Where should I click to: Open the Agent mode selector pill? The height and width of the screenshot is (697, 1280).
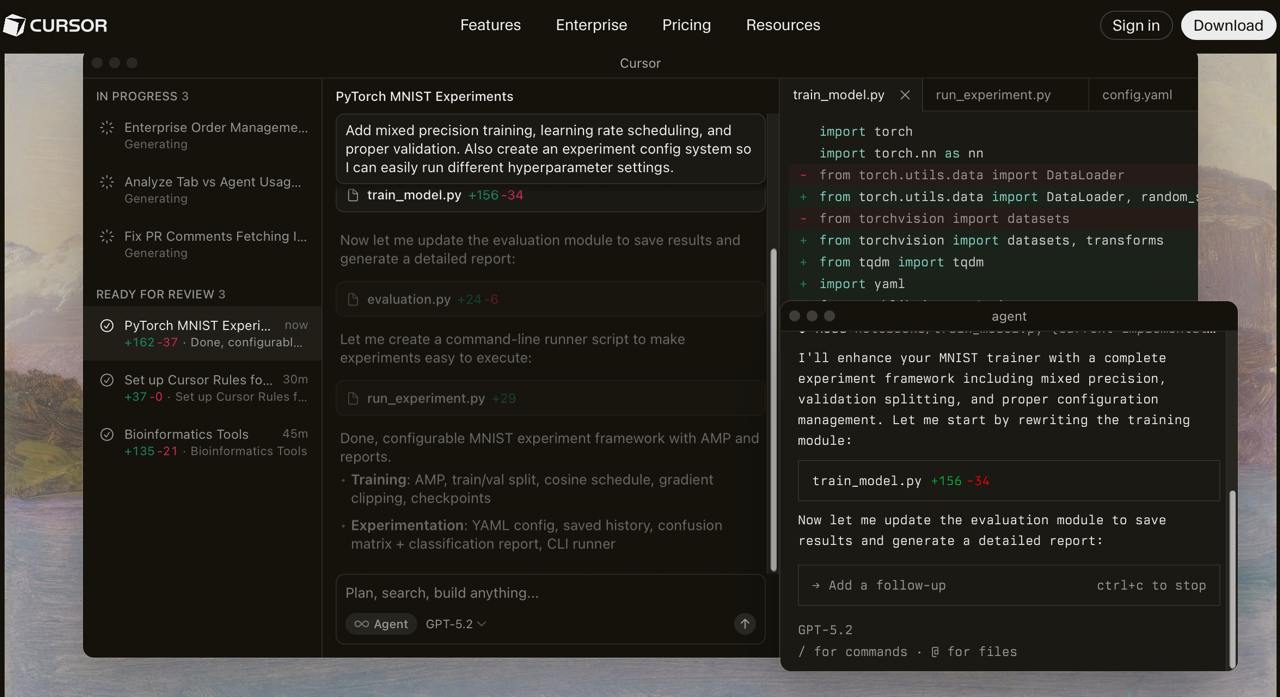(381, 624)
